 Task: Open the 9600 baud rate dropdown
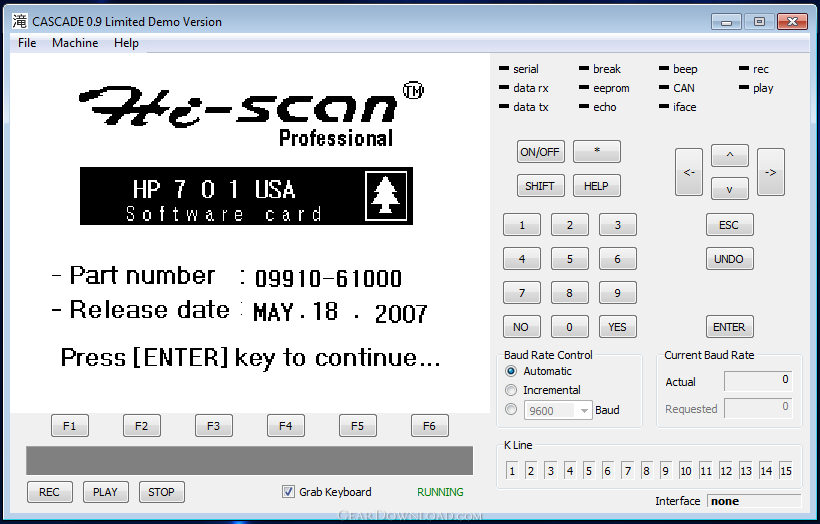coord(558,411)
